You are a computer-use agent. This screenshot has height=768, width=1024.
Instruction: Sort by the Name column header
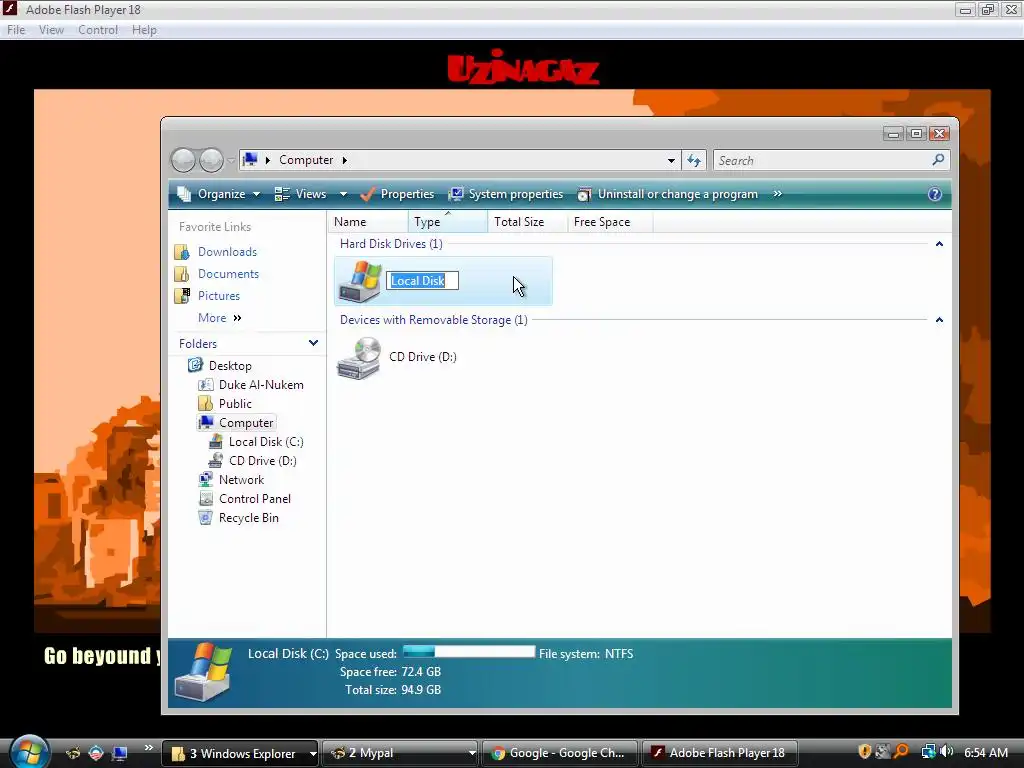coord(368,222)
